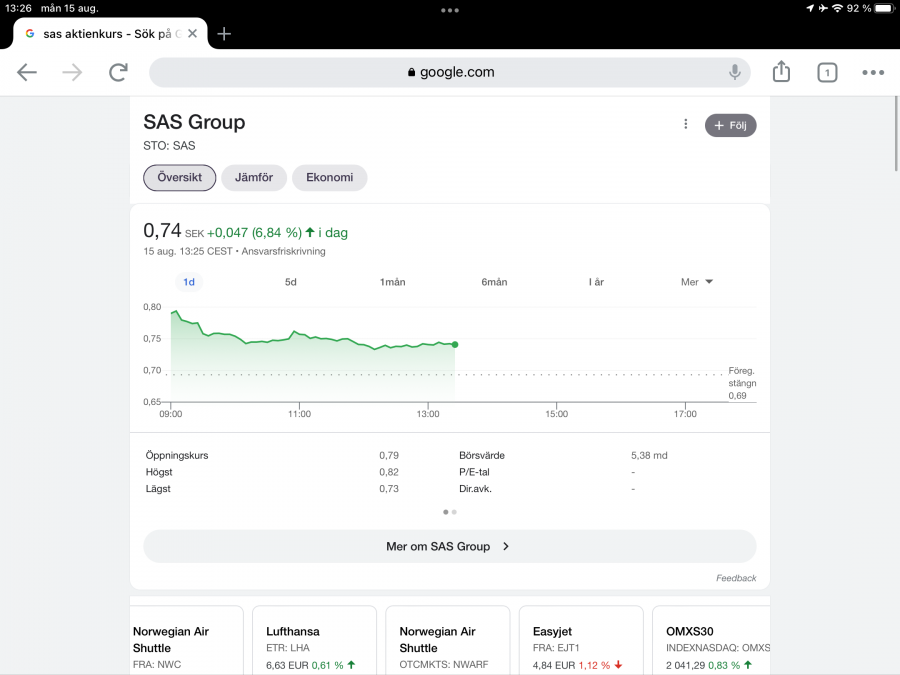
Task: Go to second stats page dot
Action: (454, 512)
